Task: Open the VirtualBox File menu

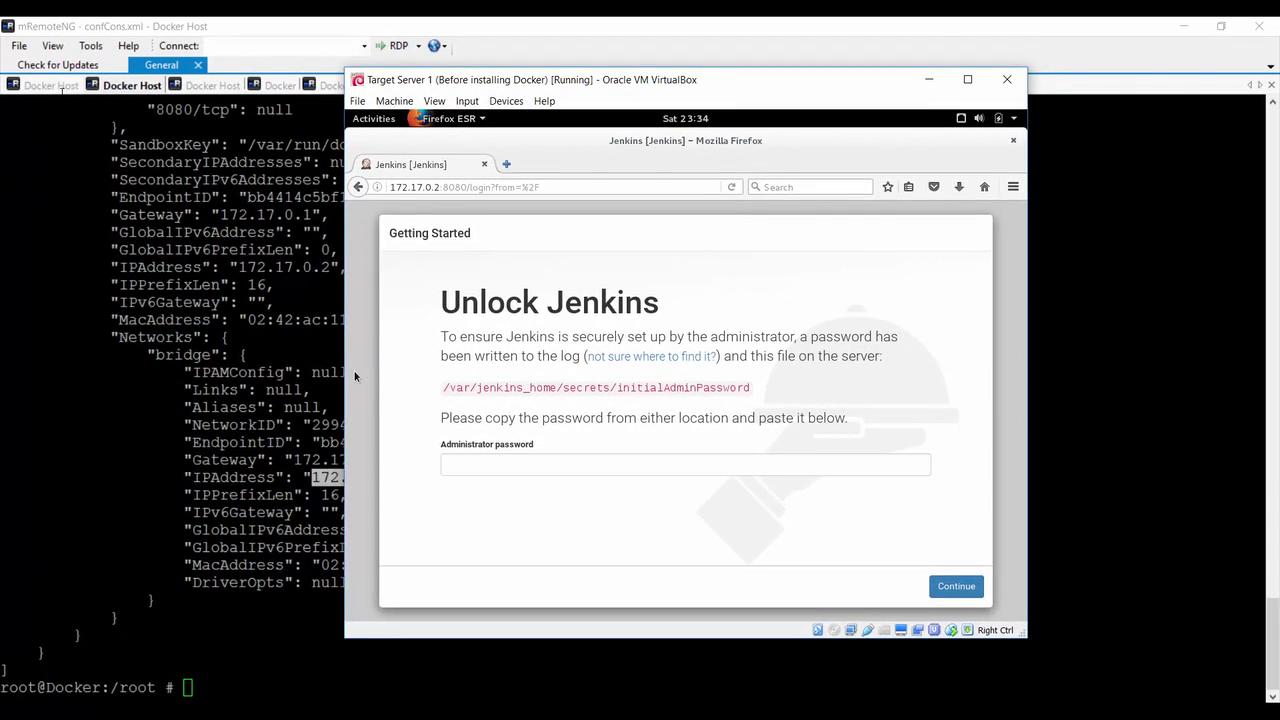Action: 357,101
